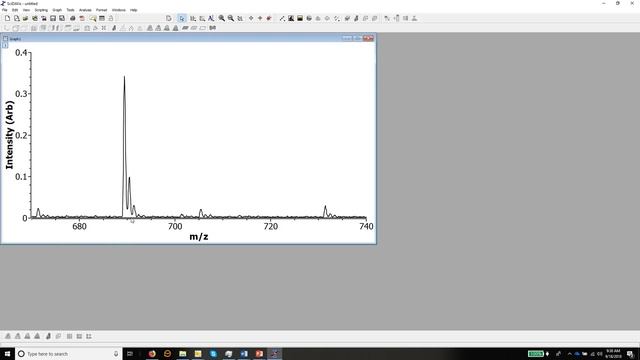Image resolution: width=640 pixels, height=360 pixels.
Task: Click the binoculars find icon
Action: click(212, 28)
